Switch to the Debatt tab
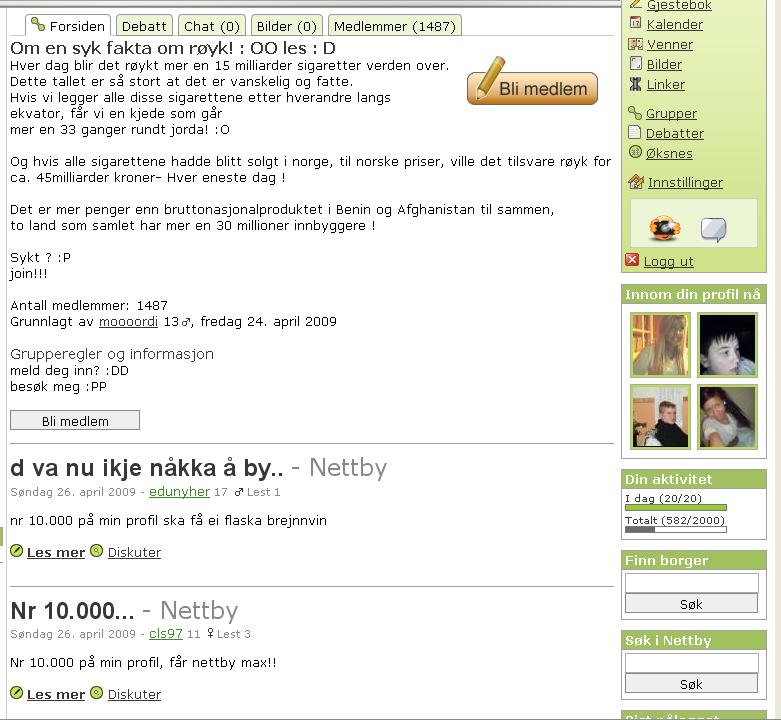 pyautogui.click(x=144, y=26)
